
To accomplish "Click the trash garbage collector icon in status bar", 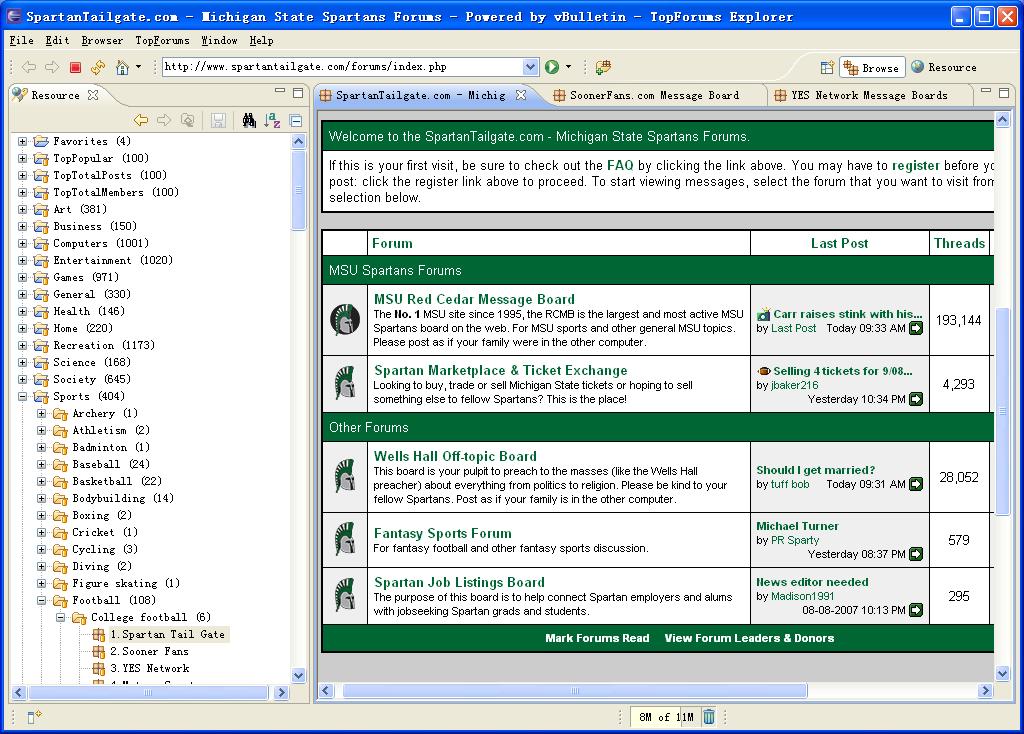I will point(709,717).
